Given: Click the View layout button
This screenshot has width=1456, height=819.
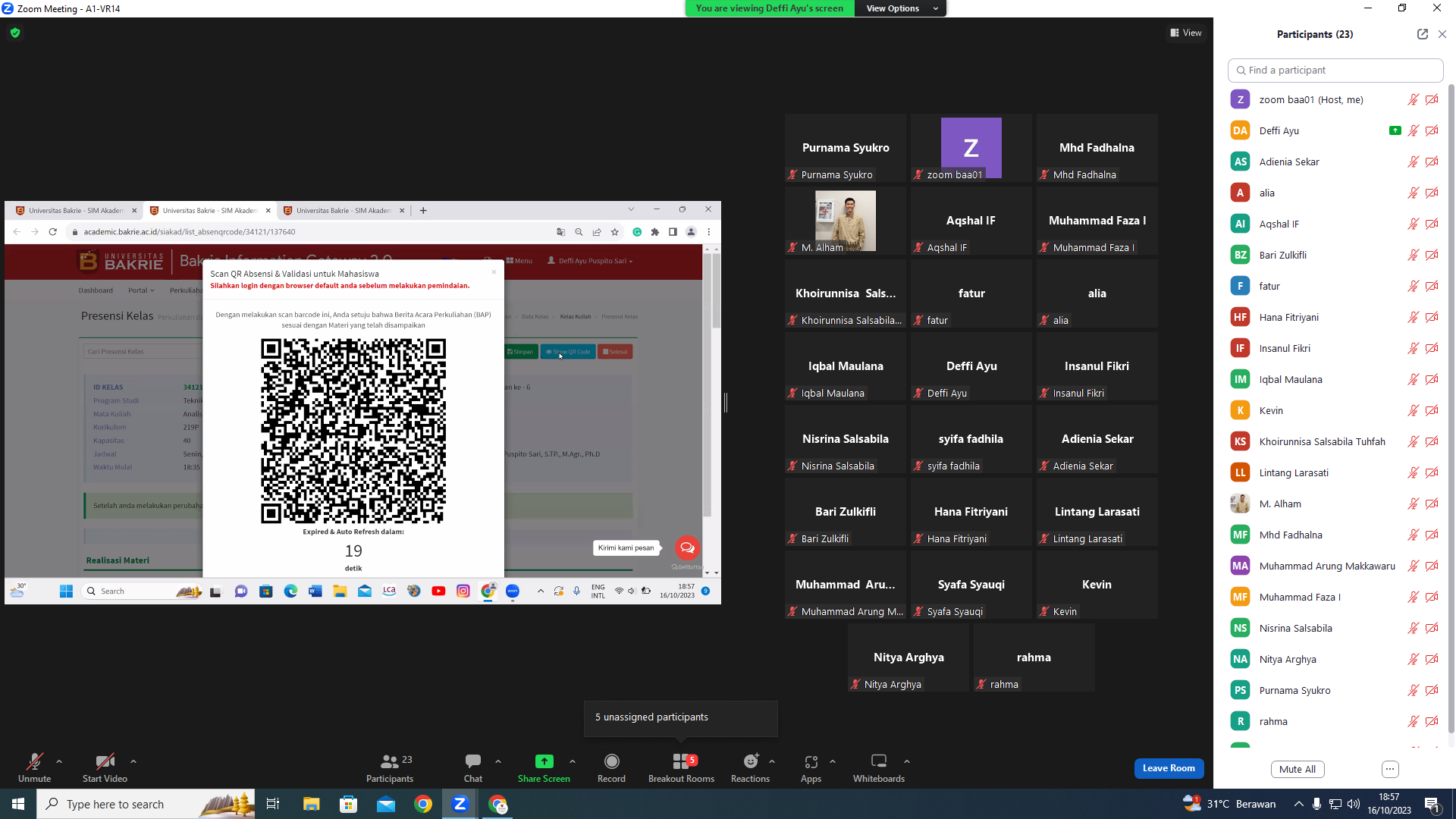Looking at the screenshot, I should coord(1186,33).
